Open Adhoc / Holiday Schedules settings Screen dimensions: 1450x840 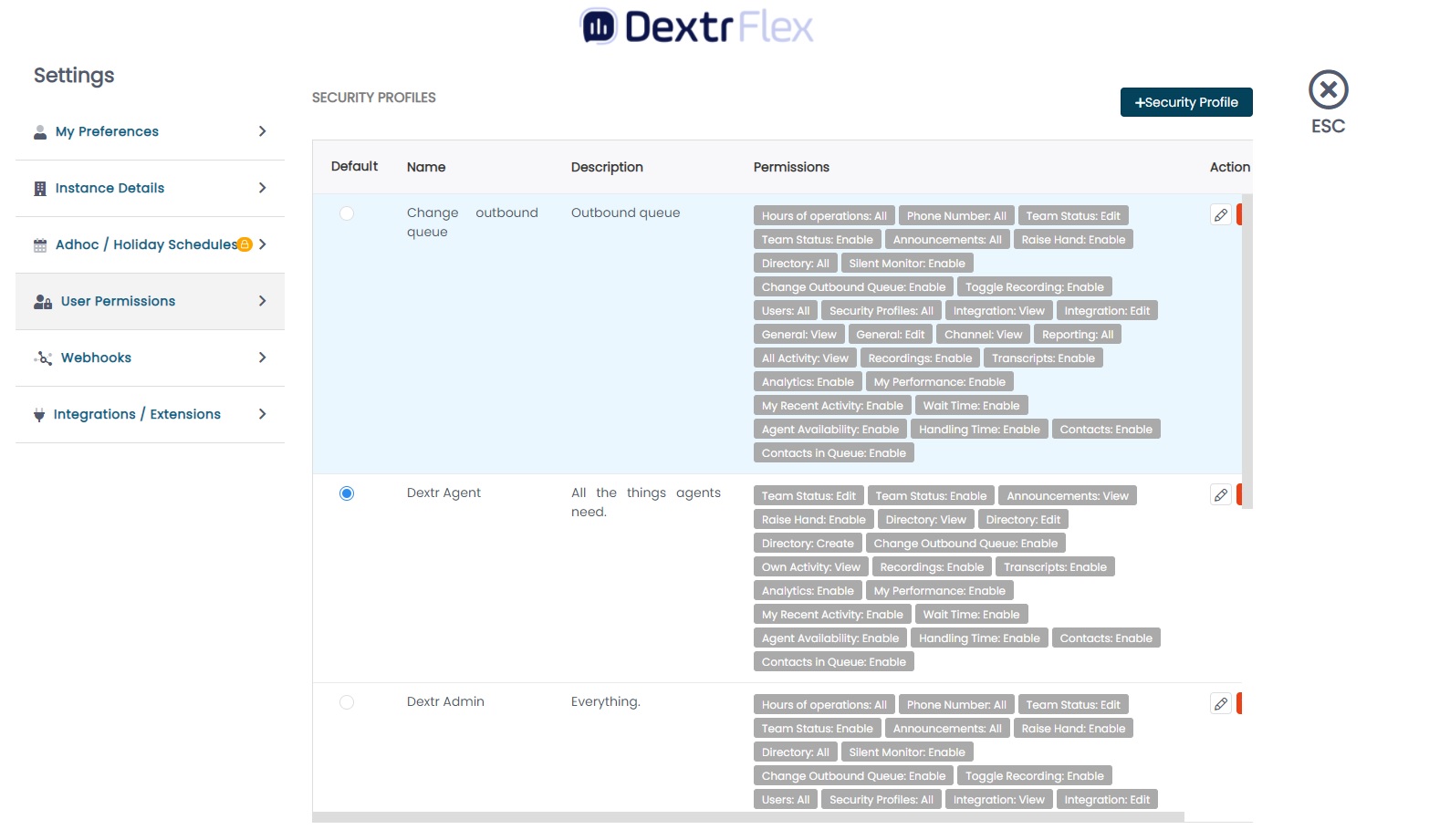150,245
